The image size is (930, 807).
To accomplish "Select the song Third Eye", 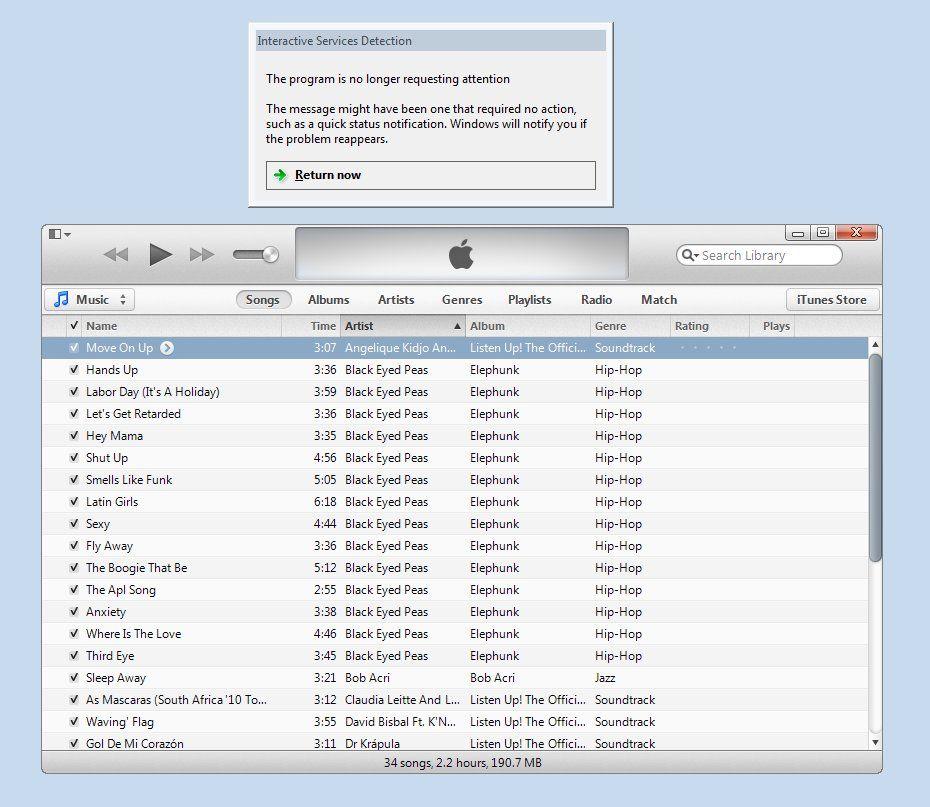I will (x=455, y=656).
